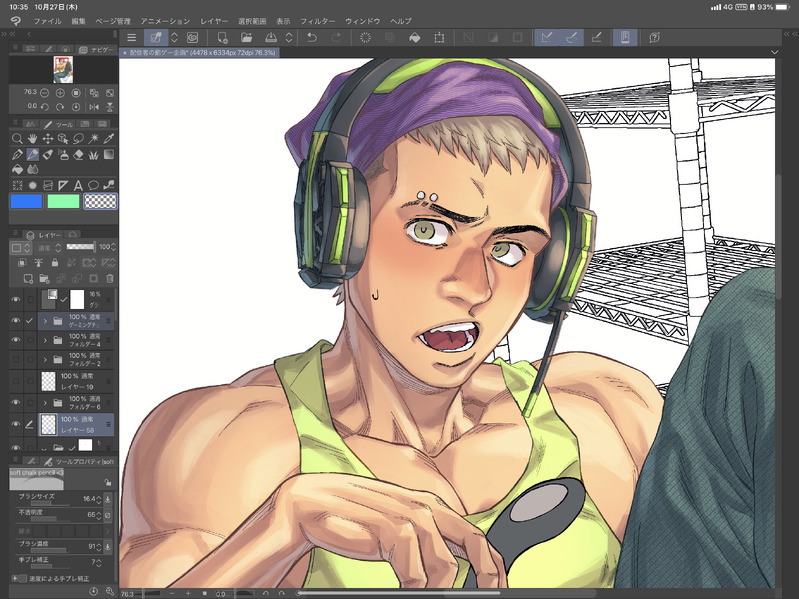Open the フィルター menu
Image resolution: width=799 pixels, height=599 pixels.
click(x=317, y=21)
